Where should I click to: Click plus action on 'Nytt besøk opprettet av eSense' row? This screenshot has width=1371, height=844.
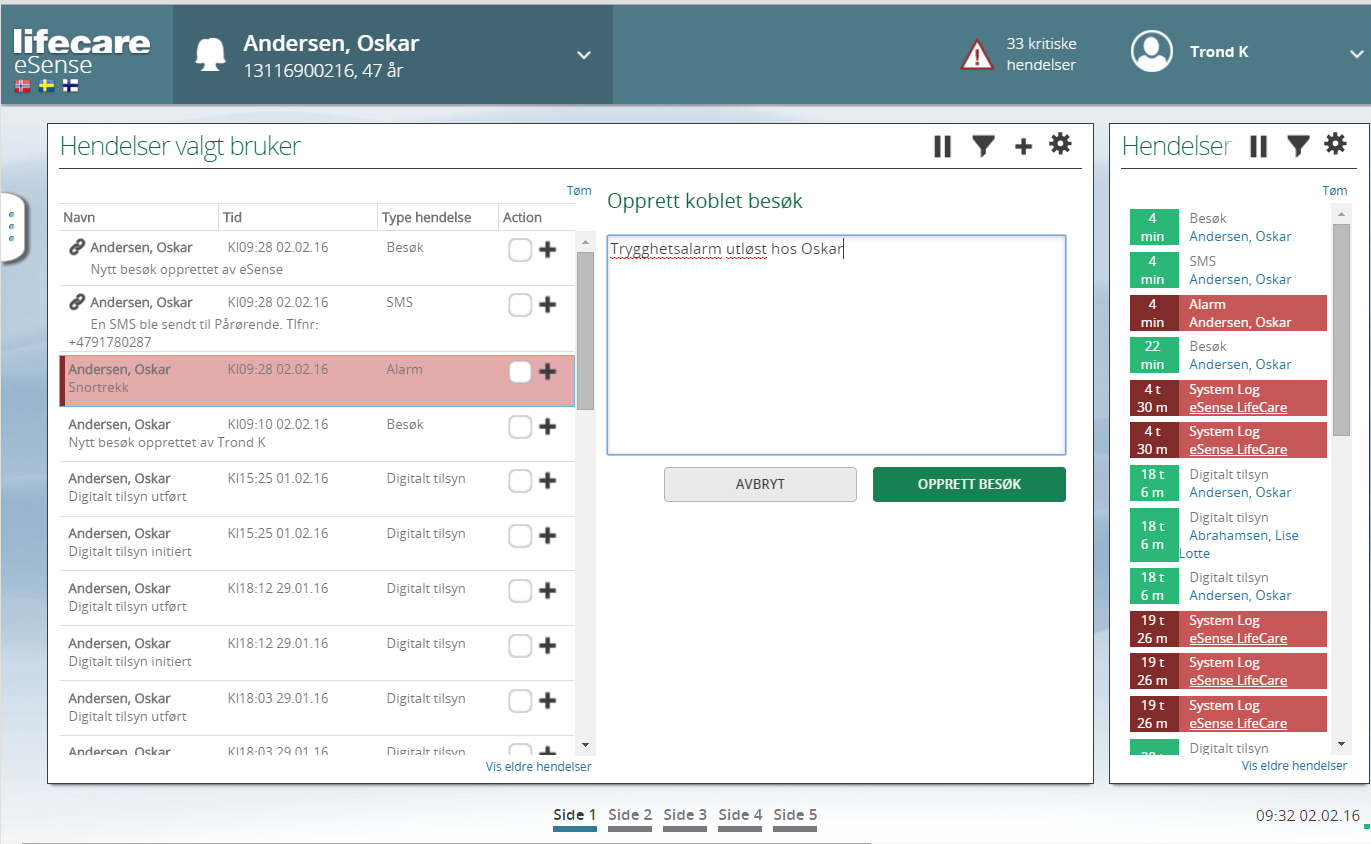pyautogui.click(x=547, y=250)
